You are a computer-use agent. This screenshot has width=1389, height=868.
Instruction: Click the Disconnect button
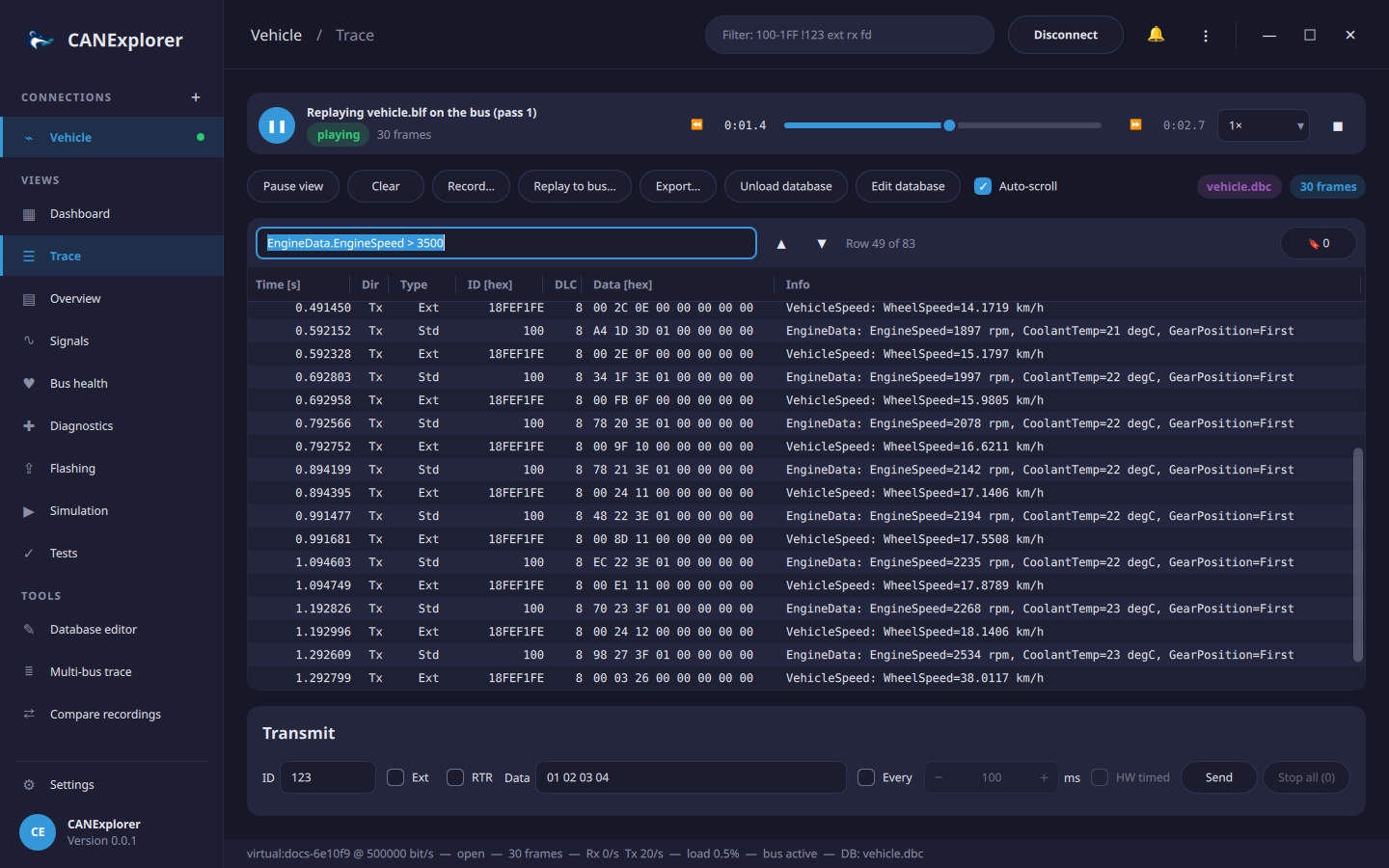(1066, 35)
